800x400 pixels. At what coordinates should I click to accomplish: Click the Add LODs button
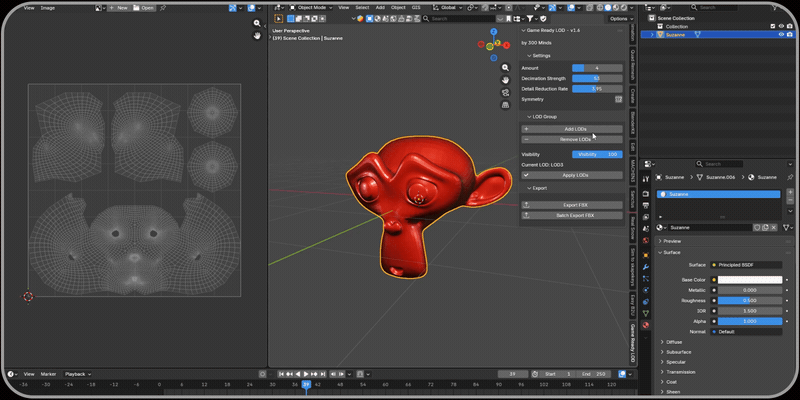[x=572, y=129]
